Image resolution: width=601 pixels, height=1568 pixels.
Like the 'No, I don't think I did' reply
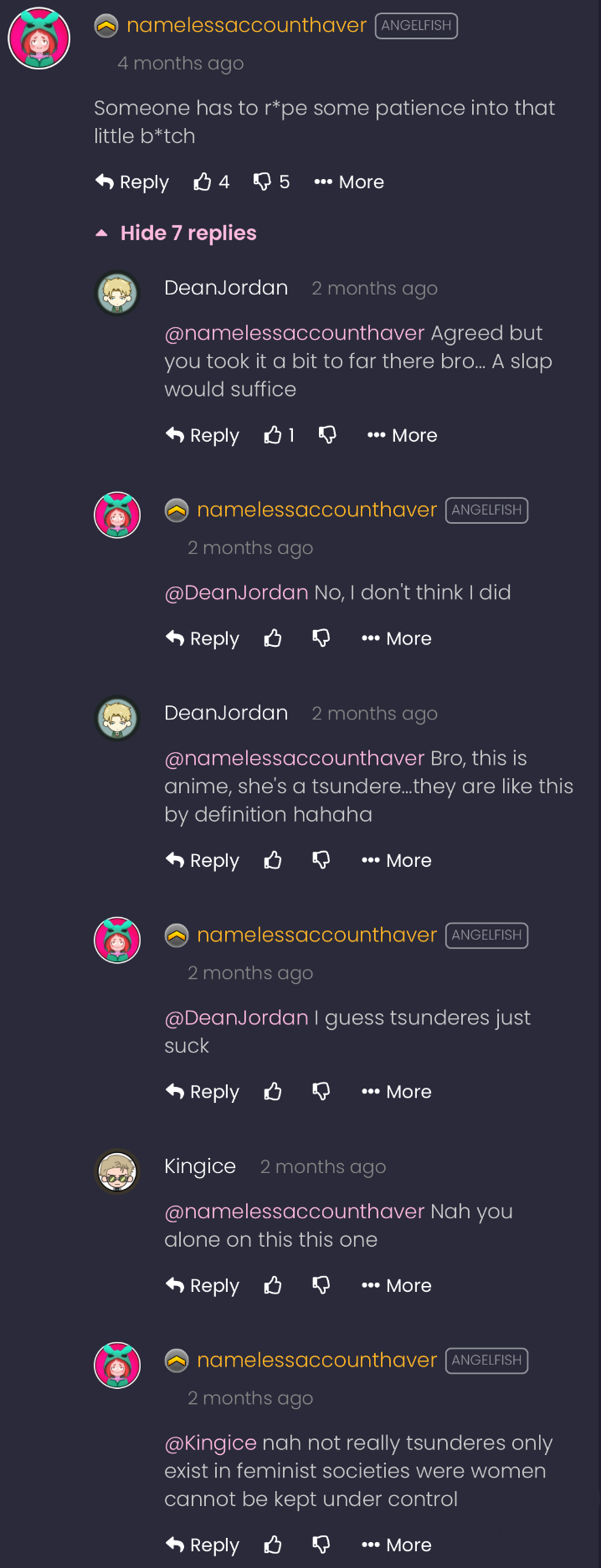pos(273,638)
